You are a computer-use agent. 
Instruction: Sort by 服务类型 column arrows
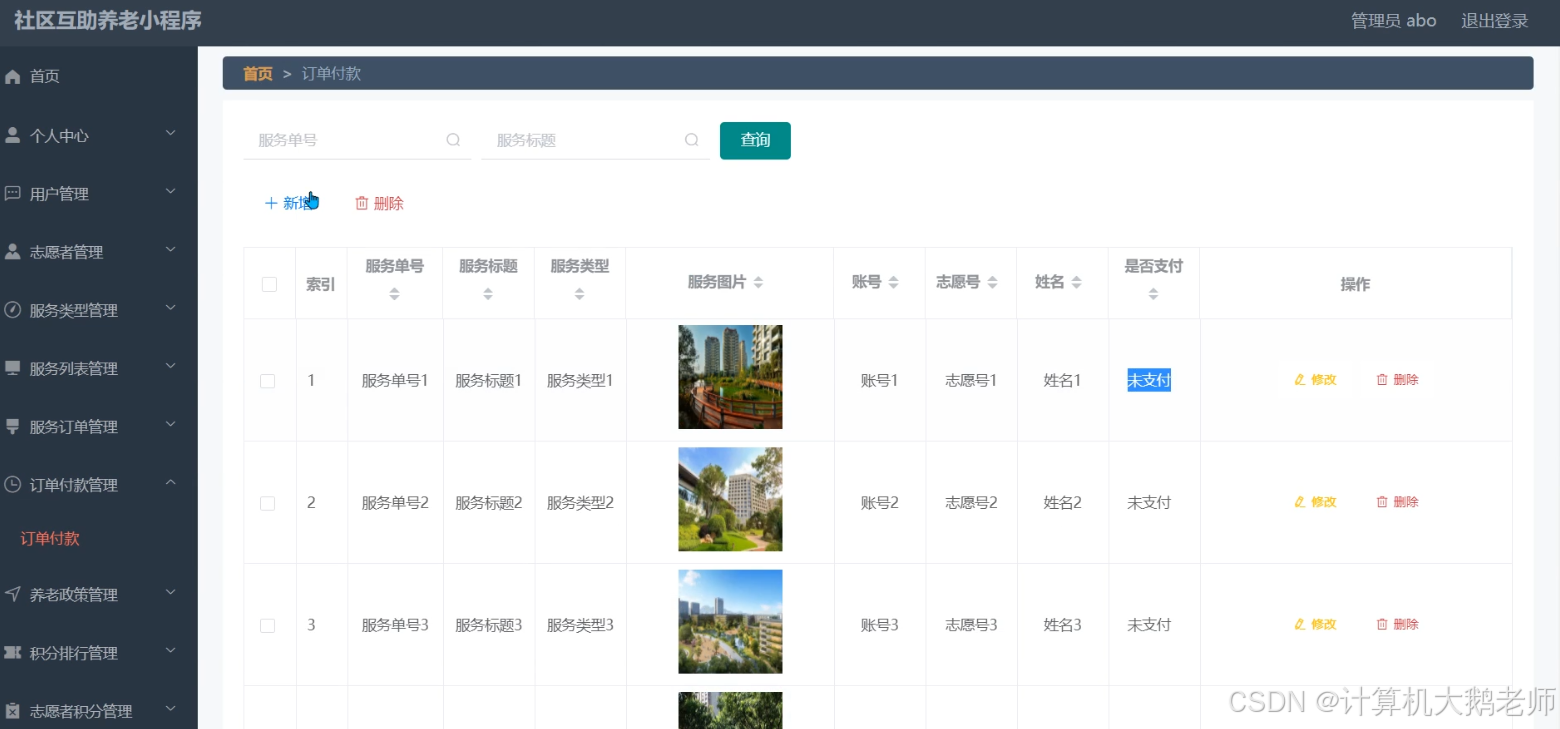pyautogui.click(x=579, y=294)
